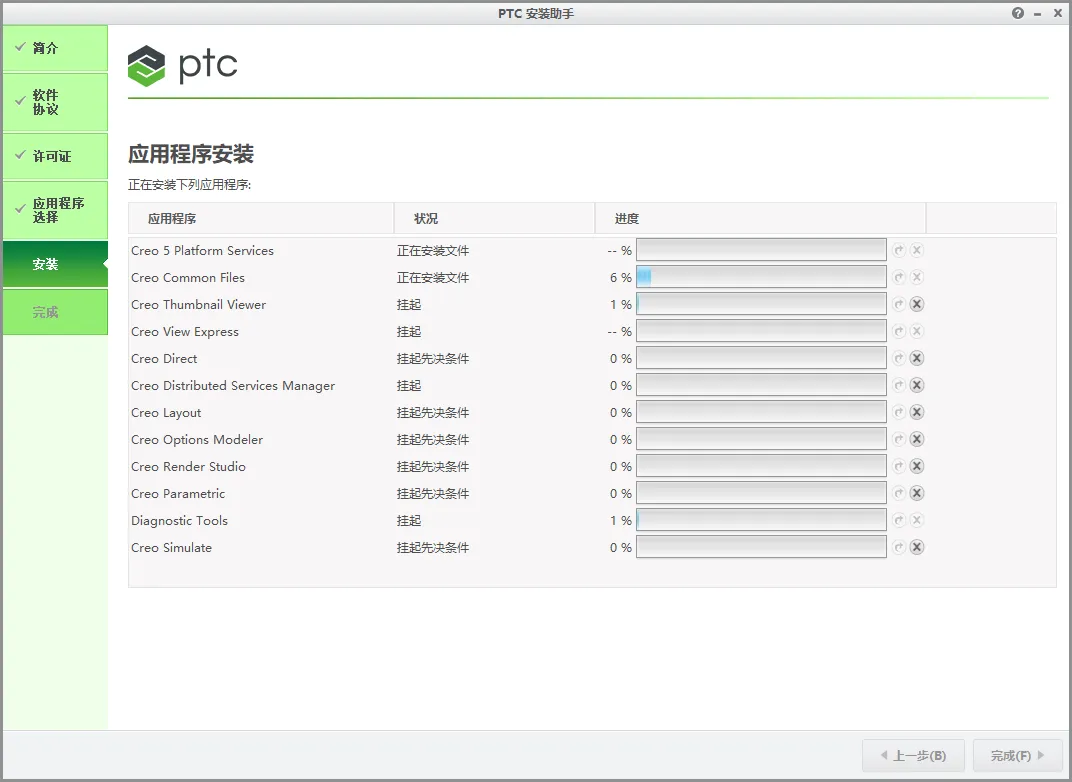Screen dimensions: 1072x782
Task: Select the Creo Options Modeler row name
Action: [197, 440]
